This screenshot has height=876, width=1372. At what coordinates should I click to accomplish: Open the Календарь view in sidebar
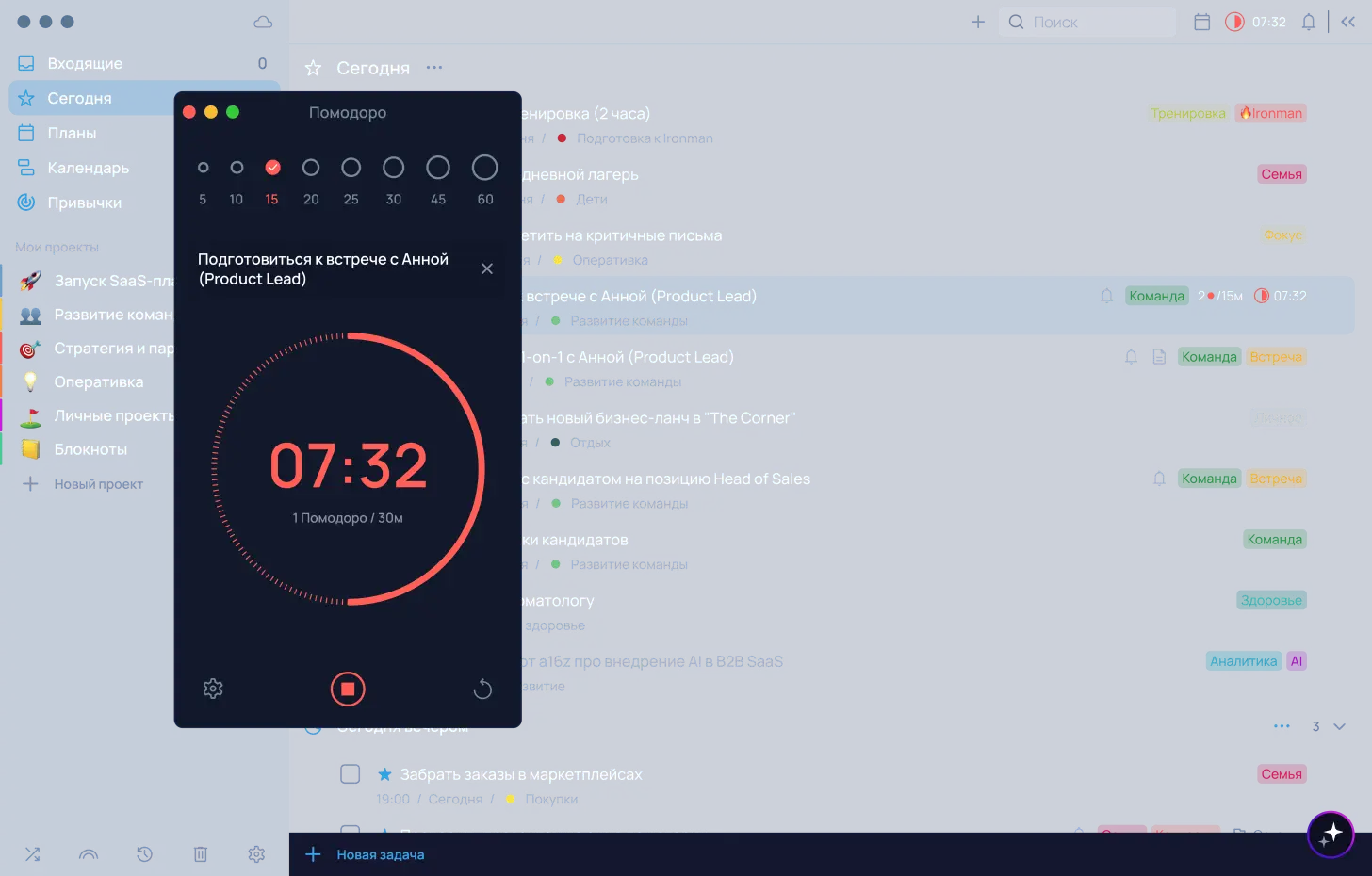(x=88, y=168)
